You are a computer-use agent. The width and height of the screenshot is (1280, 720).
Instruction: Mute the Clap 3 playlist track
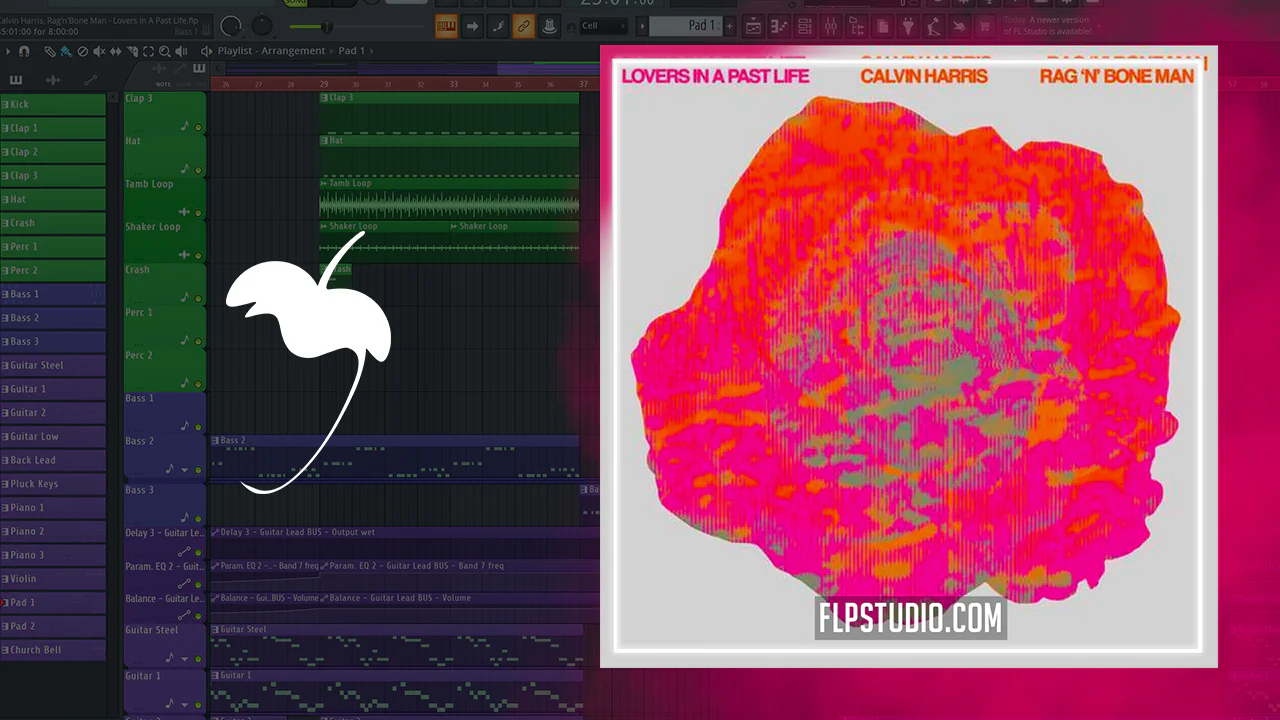[198, 128]
